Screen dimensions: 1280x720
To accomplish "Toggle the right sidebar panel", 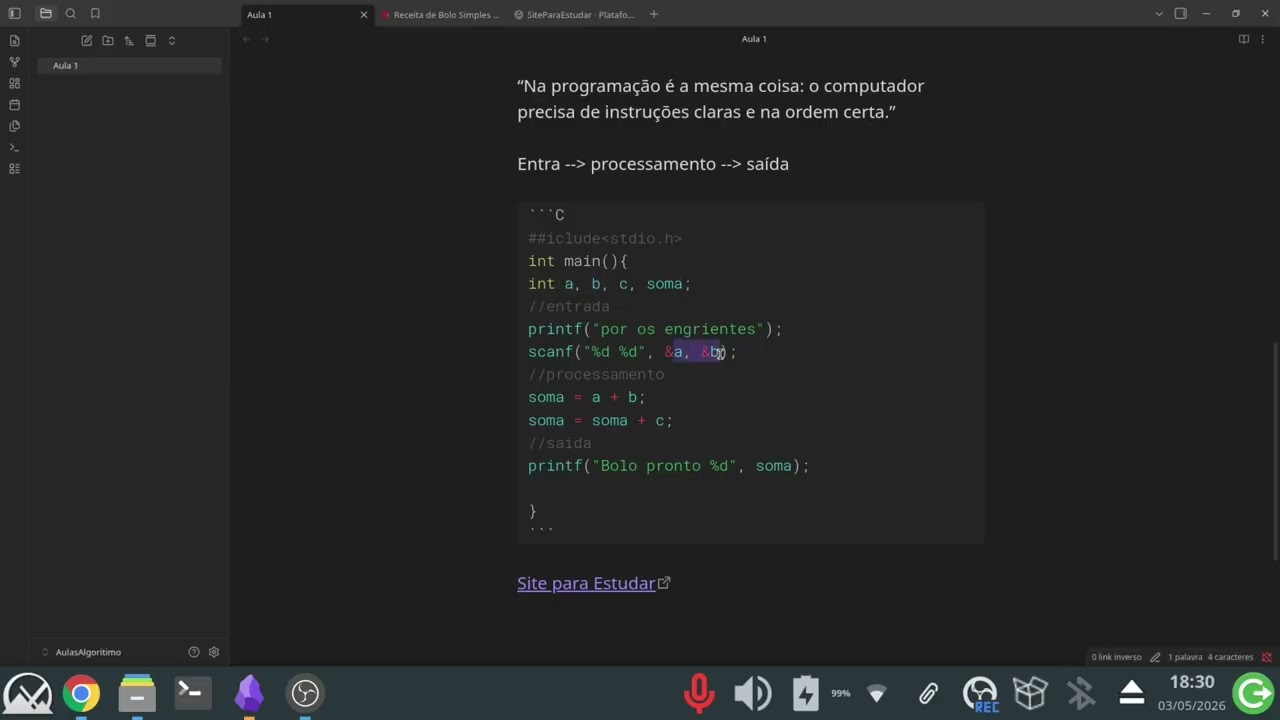I will (1181, 14).
